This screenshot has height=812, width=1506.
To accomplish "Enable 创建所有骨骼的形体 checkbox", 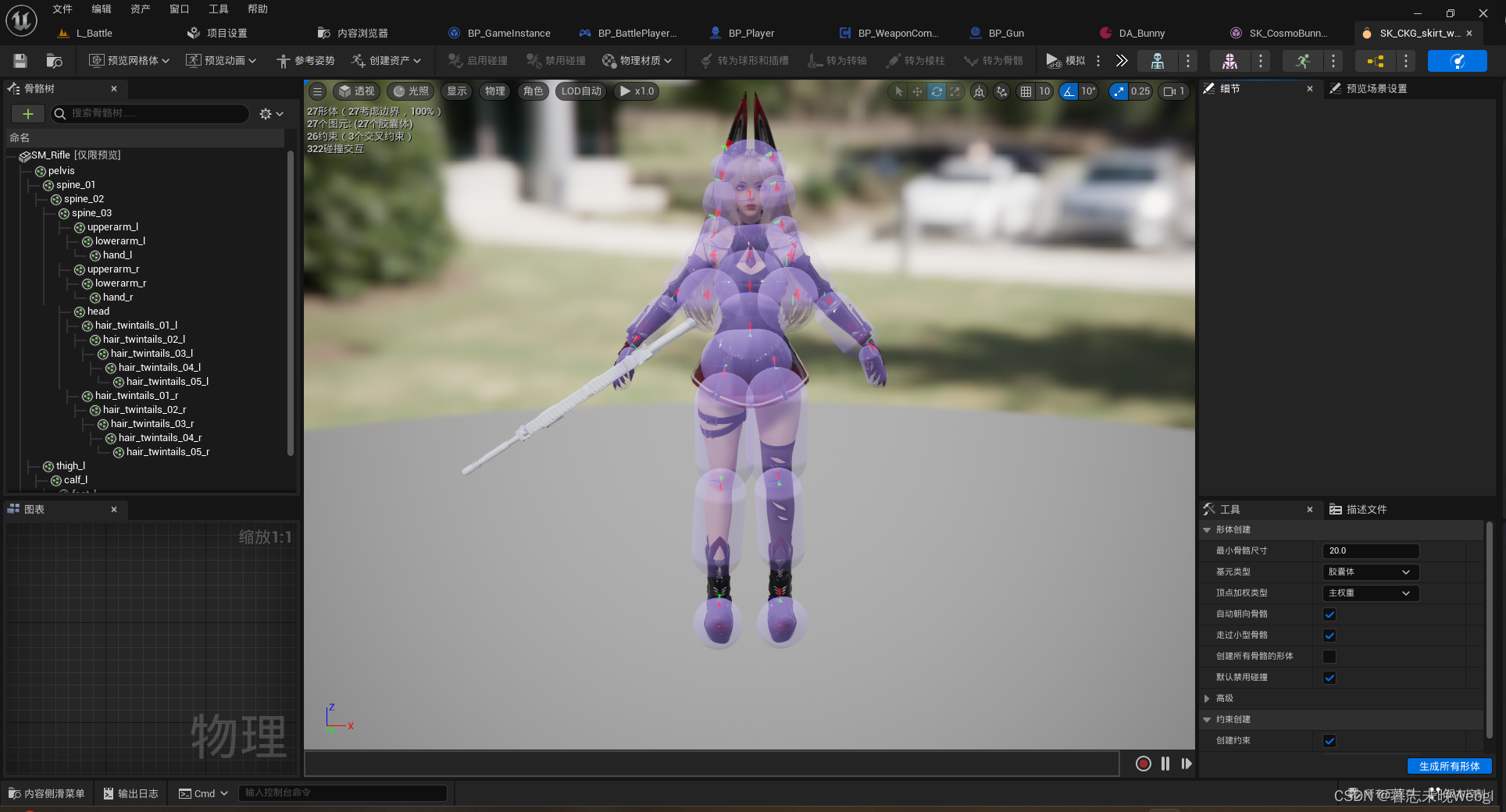I will 1329,657.
